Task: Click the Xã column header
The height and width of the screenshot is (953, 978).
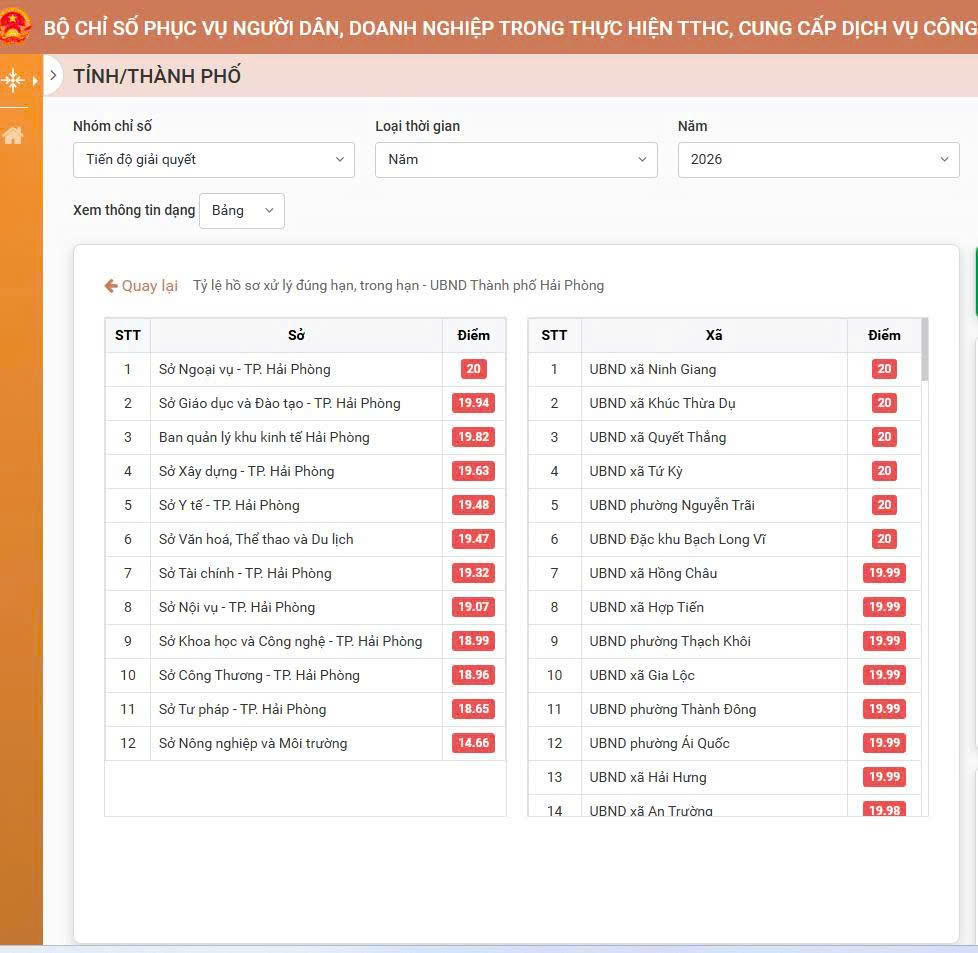Action: tap(713, 335)
